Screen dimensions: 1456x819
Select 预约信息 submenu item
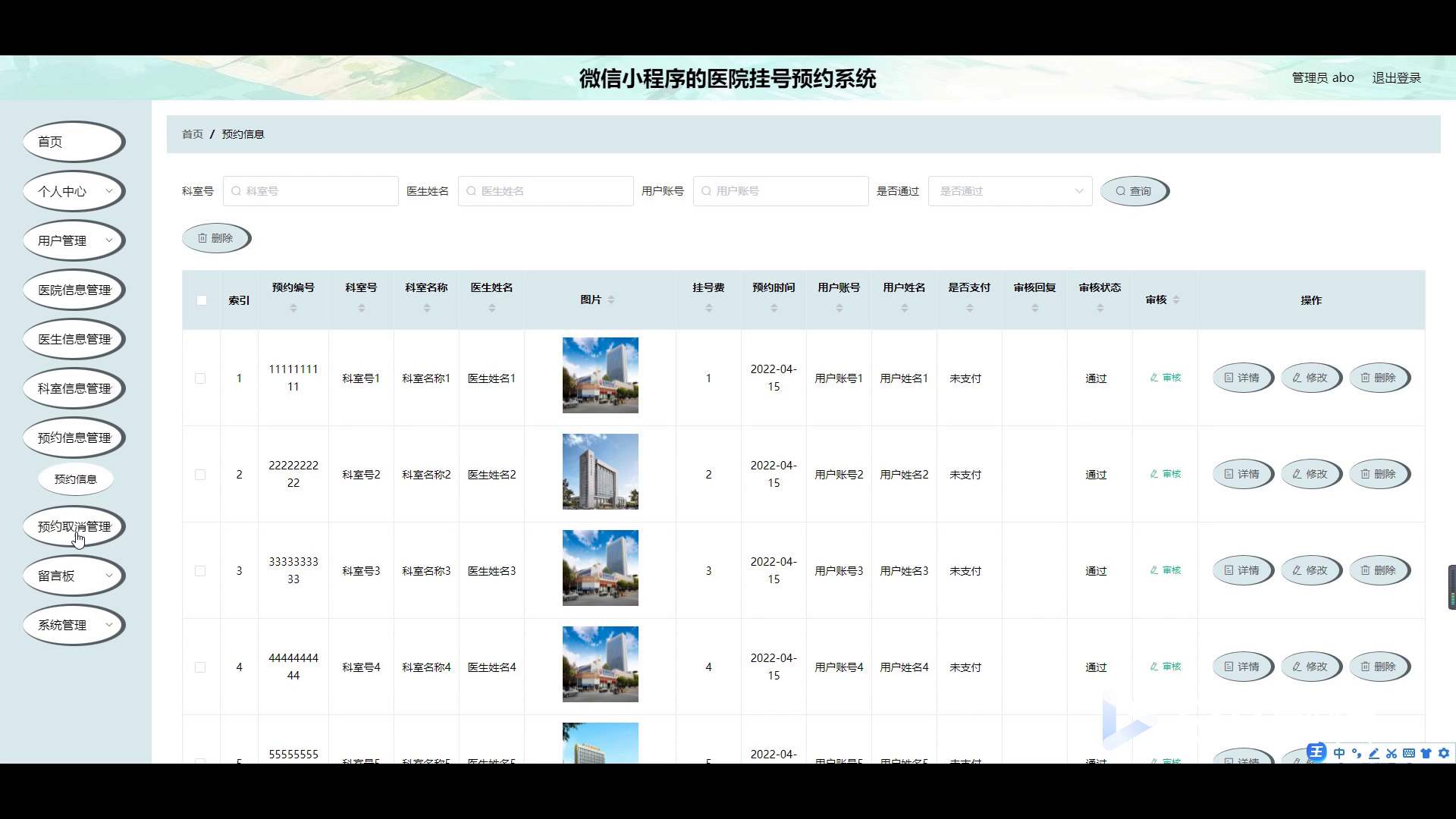click(x=76, y=479)
